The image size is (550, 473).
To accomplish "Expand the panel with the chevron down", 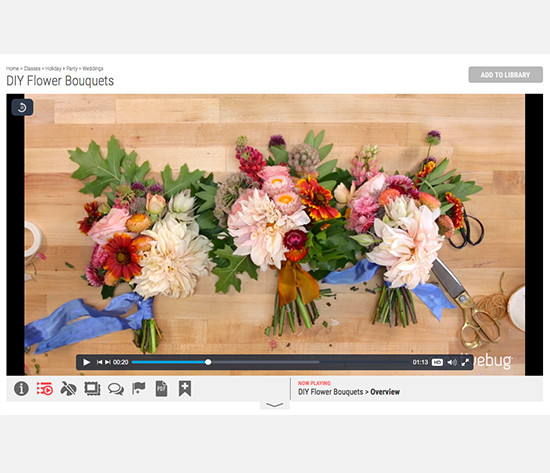I will (x=275, y=405).
